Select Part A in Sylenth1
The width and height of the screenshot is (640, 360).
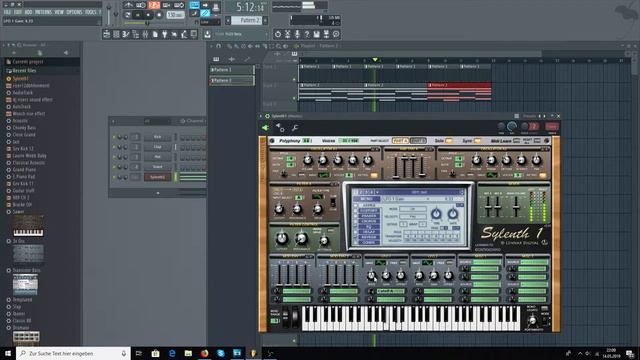400,141
